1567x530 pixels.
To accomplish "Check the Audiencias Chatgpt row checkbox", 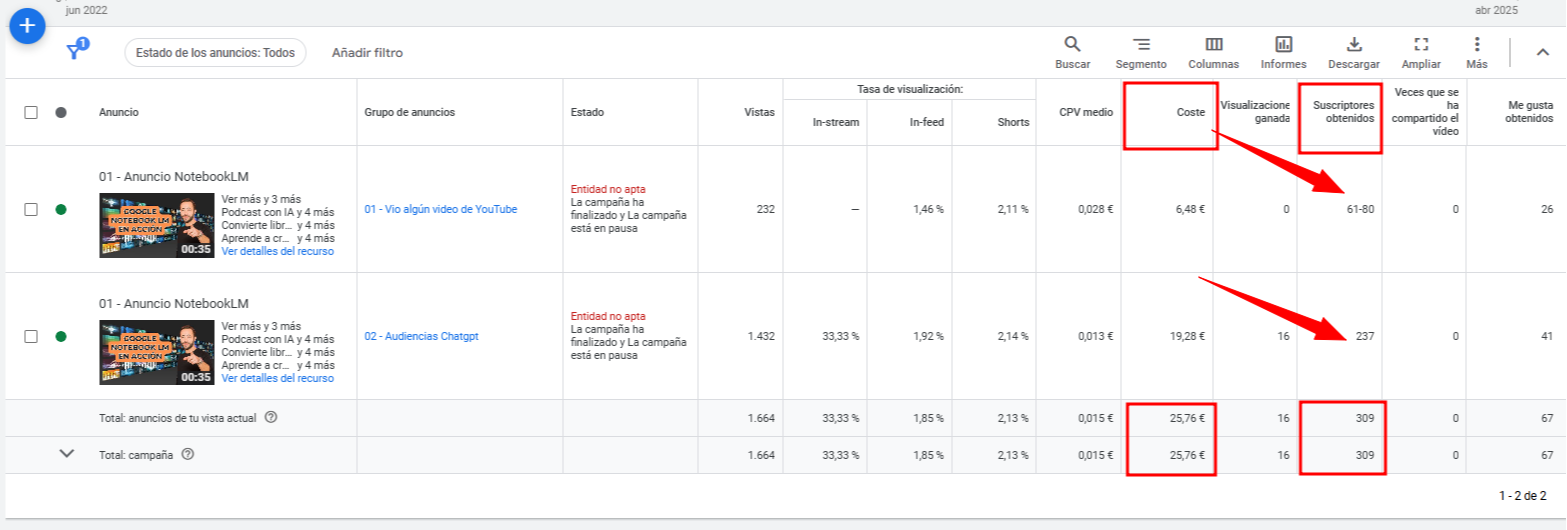I will tap(31, 336).
